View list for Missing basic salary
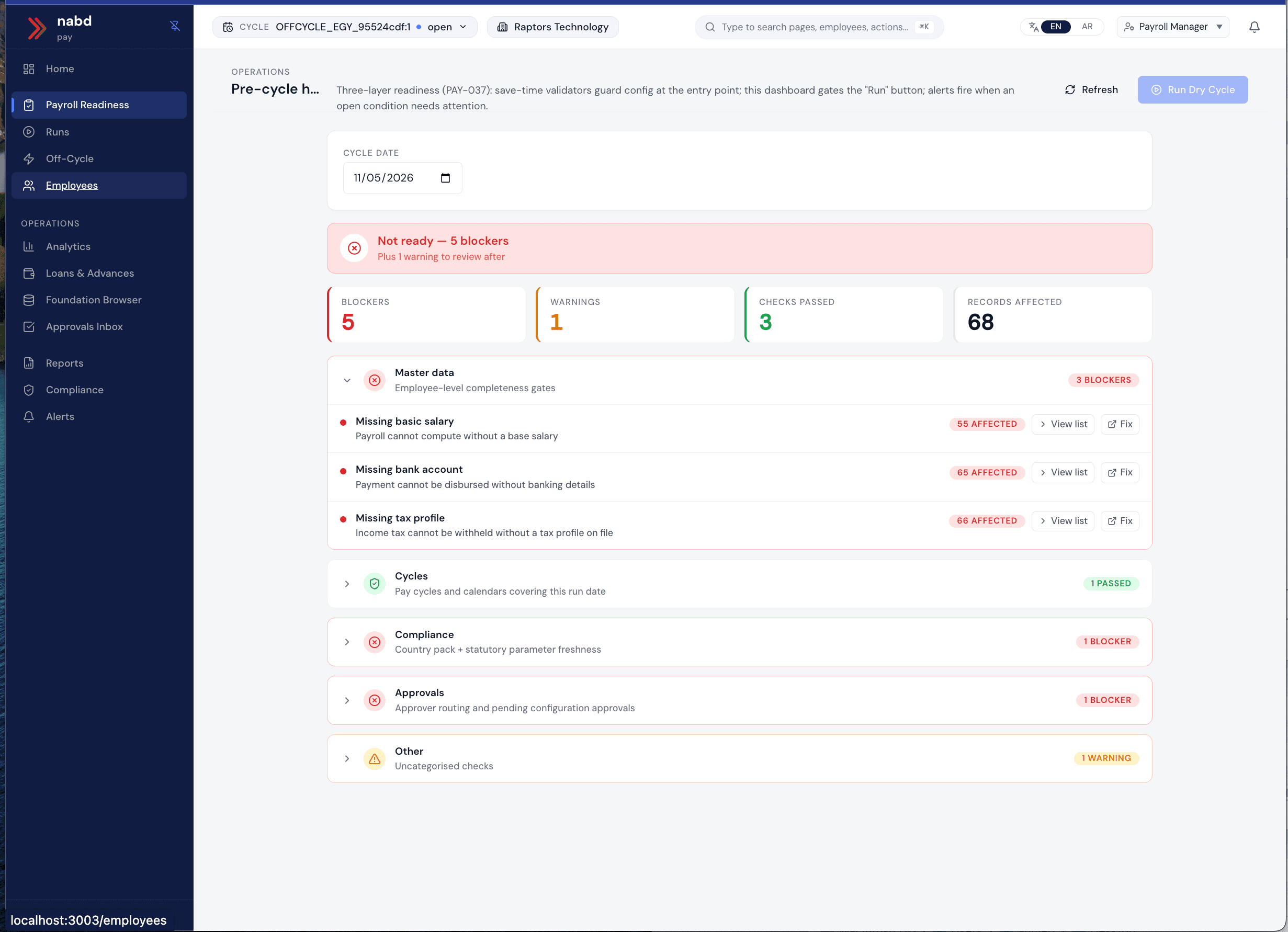 coord(1063,424)
